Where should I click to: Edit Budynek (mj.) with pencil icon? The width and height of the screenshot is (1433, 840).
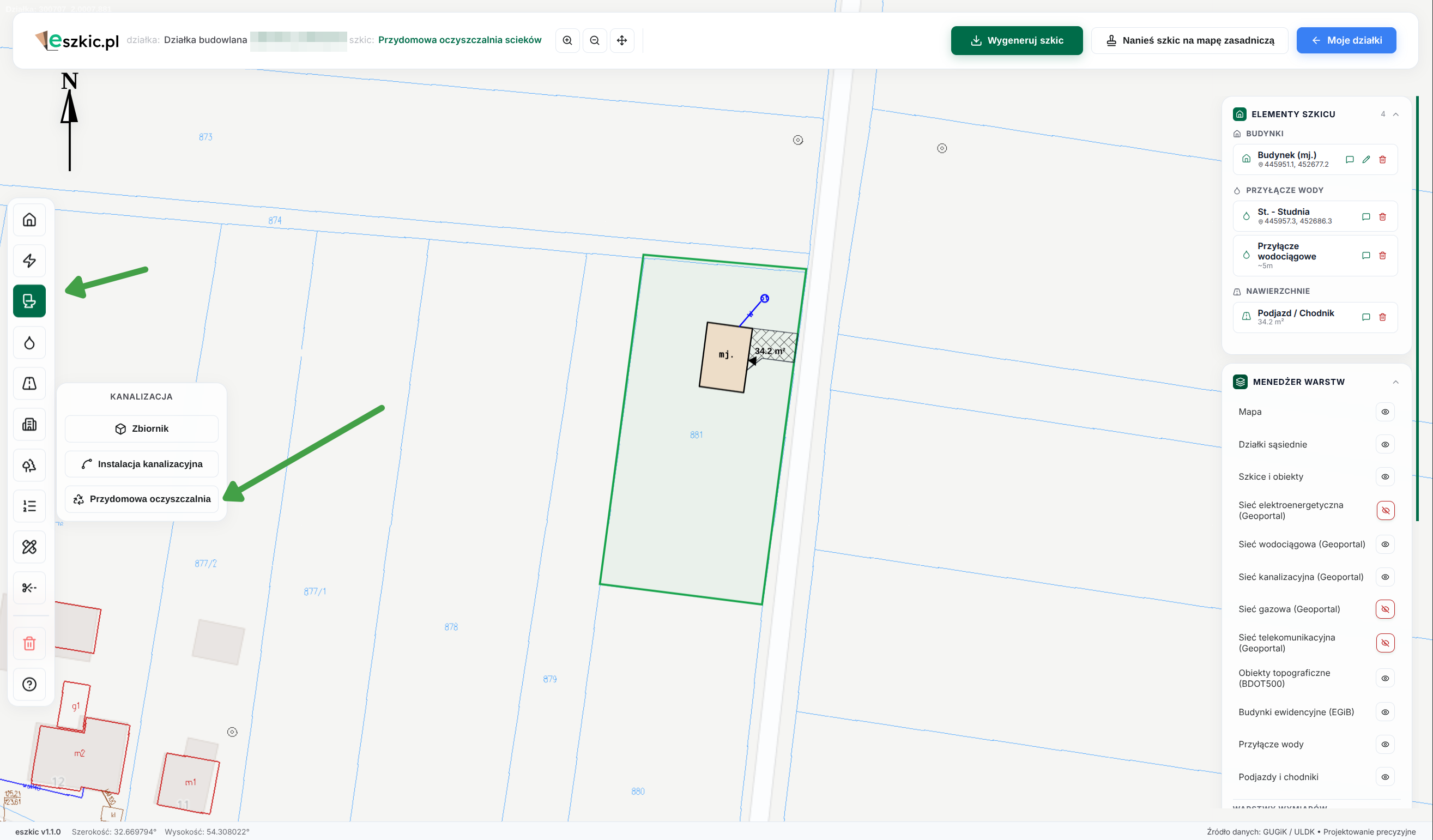click(1366, 160)
